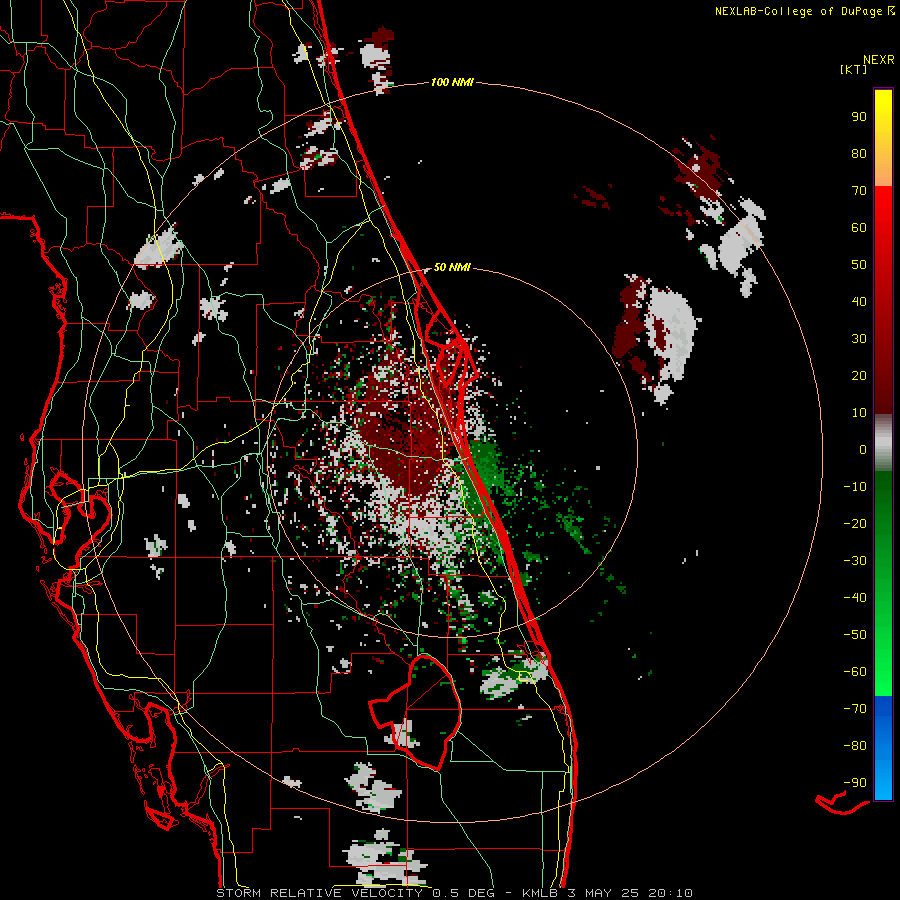Image resolution: width=900 pixels, height=900 pixels.
Task: Click the 0 scale value
Action: (x=863, y=449)
